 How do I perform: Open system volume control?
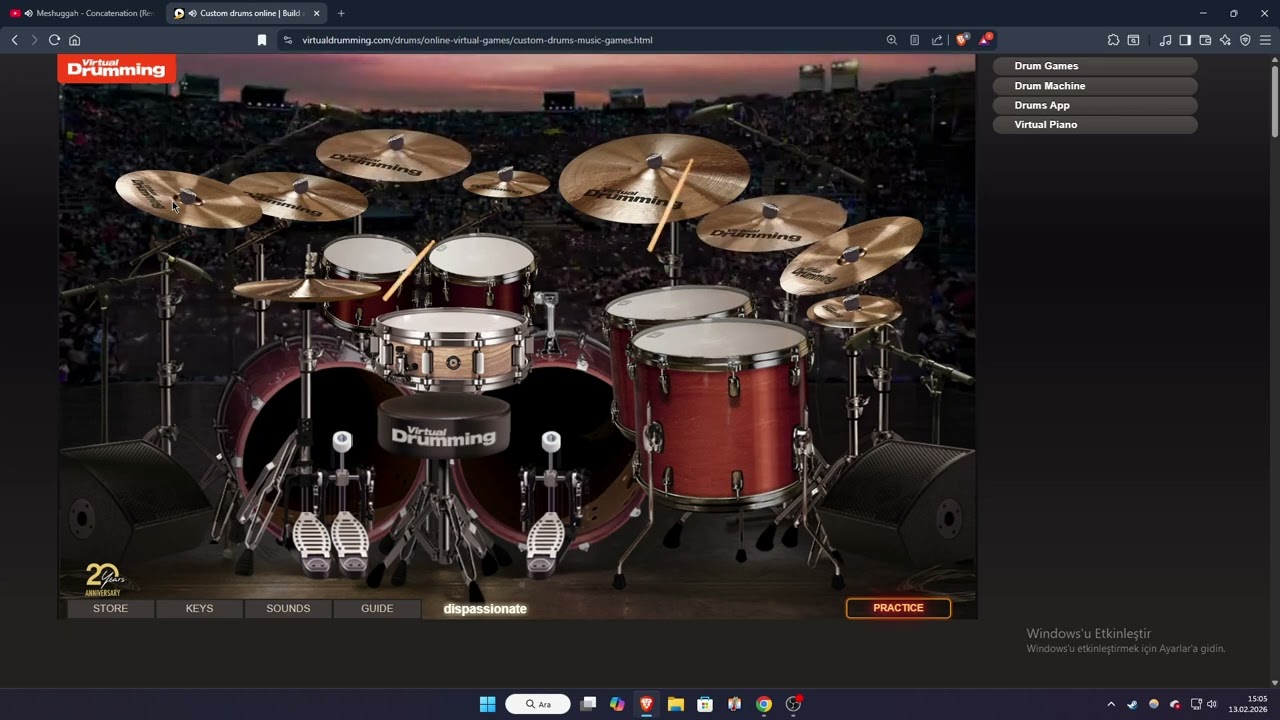pyautogui.click(x=1212, y=704)
